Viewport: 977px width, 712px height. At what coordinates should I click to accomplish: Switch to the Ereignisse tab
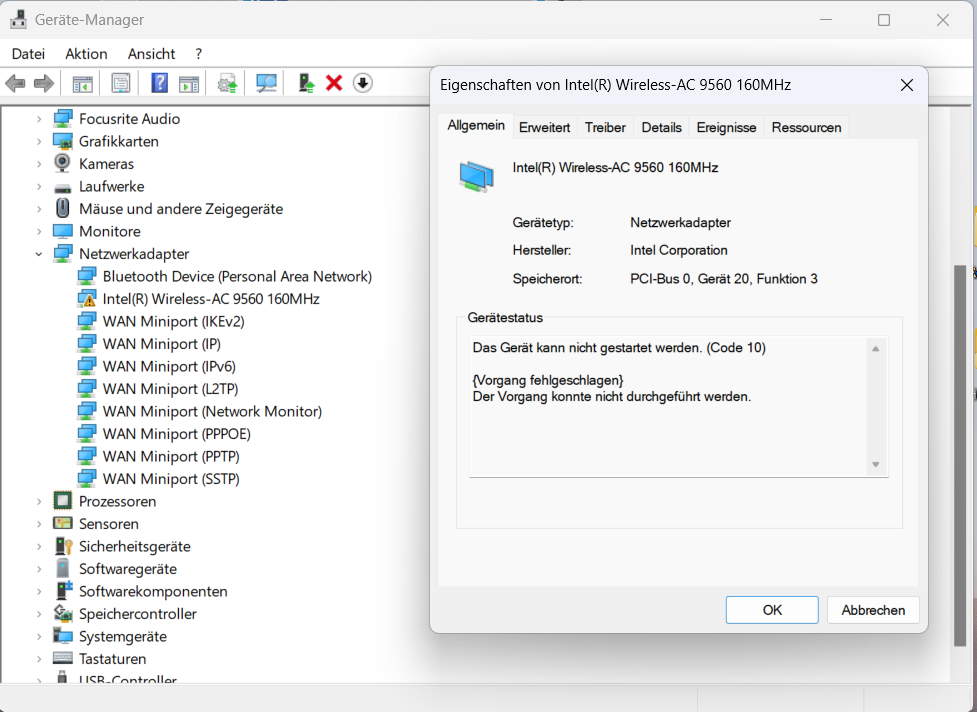727,128
